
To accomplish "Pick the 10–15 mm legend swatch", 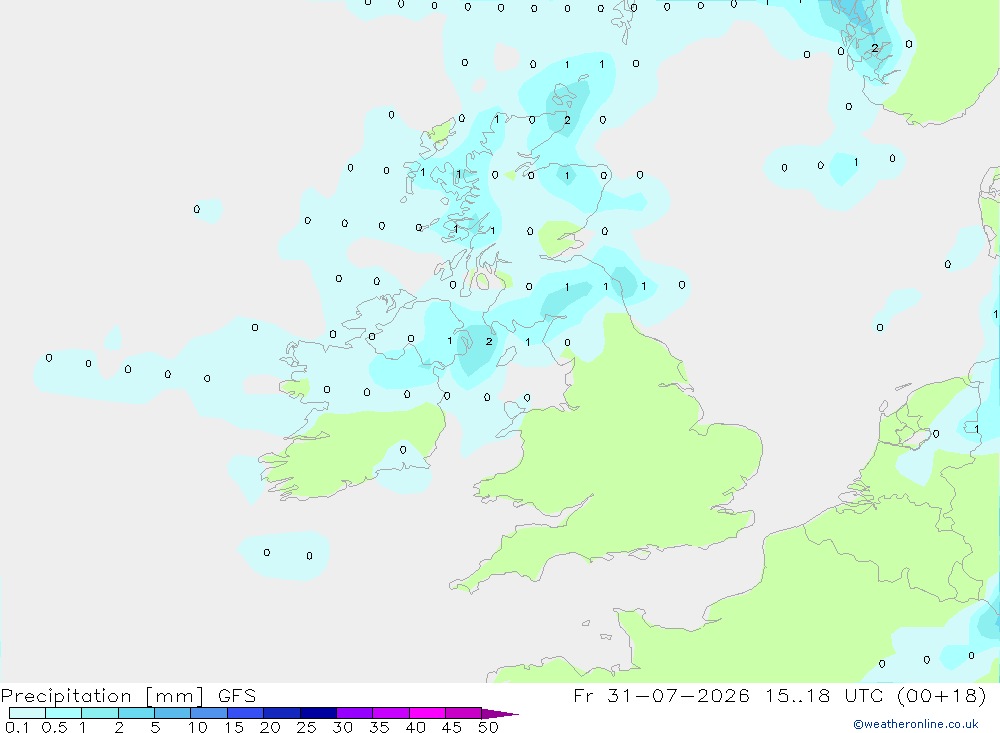I will 209,713.
